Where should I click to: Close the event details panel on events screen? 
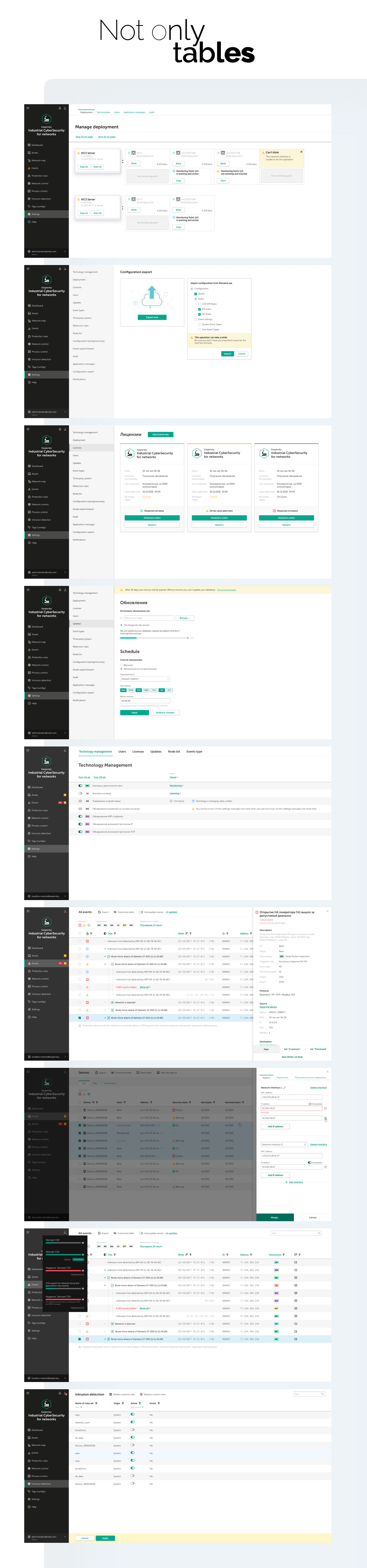[x=327, y=911]
